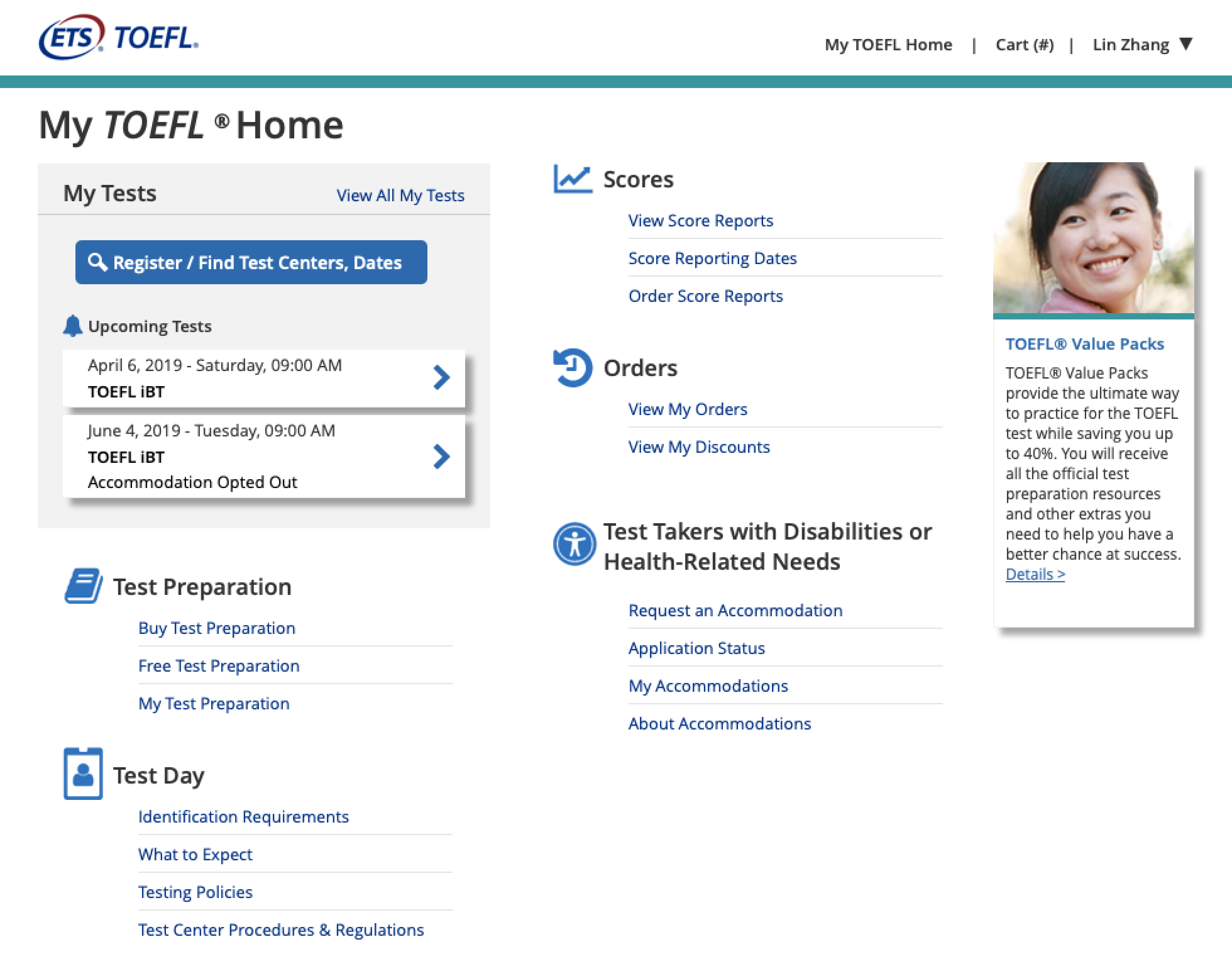
Task: Click the Orders history clock icon
Action: click(x=572, y=367)
